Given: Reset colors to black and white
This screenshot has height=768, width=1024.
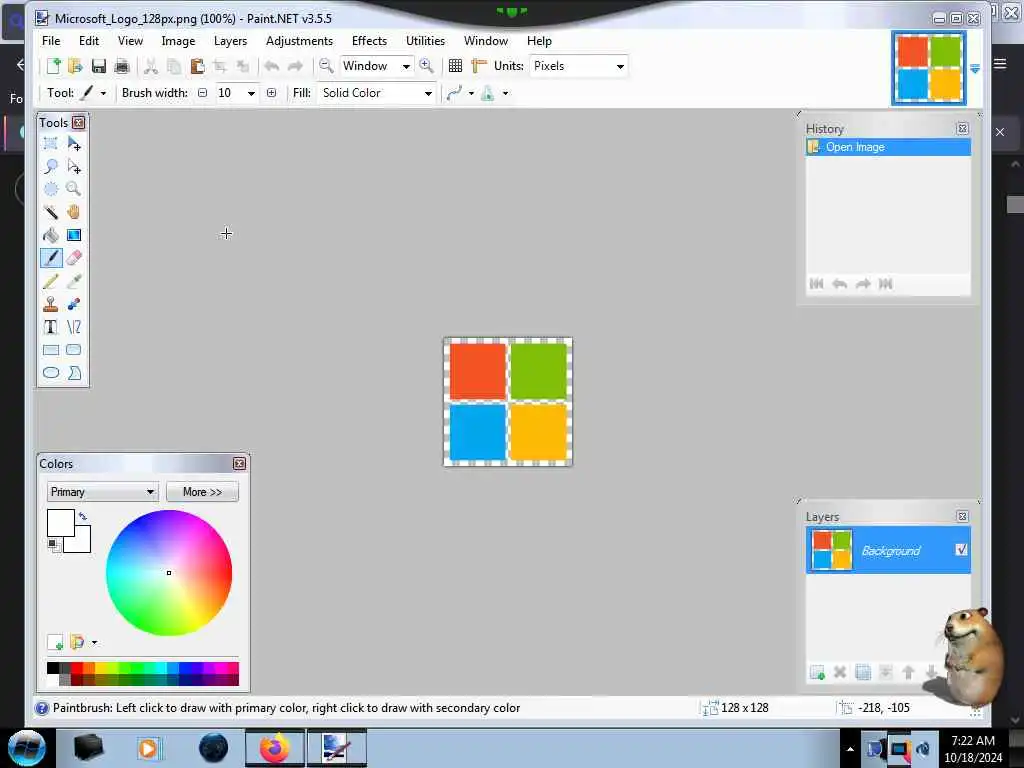Looking at the screenshot, I should 52,544.
